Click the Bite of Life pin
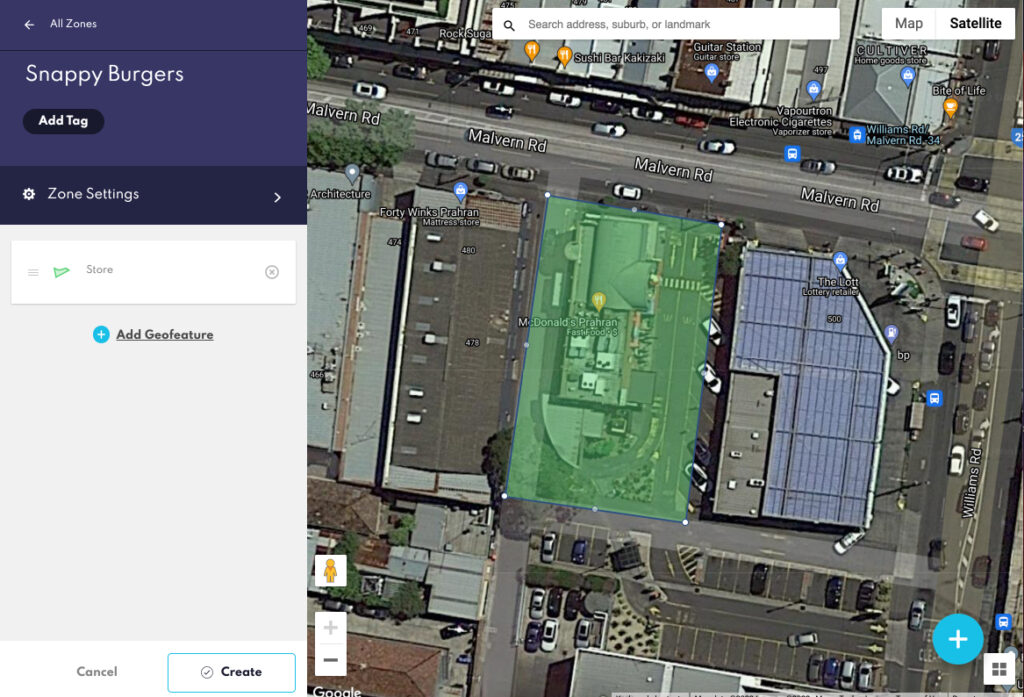 (951, 107)
